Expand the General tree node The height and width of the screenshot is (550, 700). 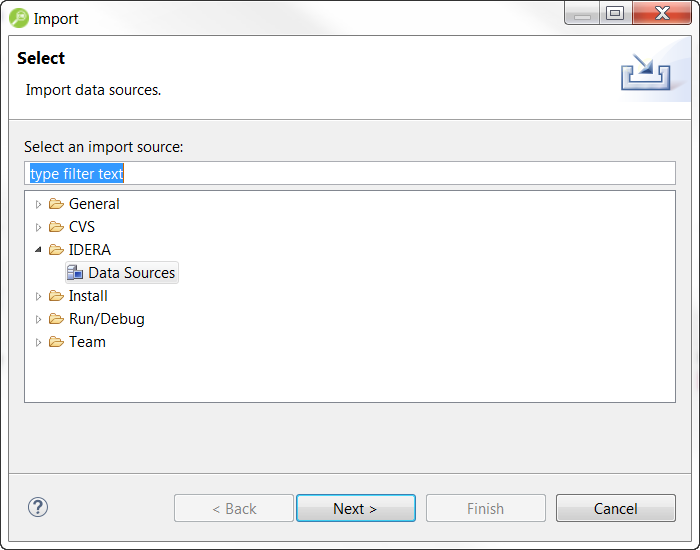pos(39,204)
